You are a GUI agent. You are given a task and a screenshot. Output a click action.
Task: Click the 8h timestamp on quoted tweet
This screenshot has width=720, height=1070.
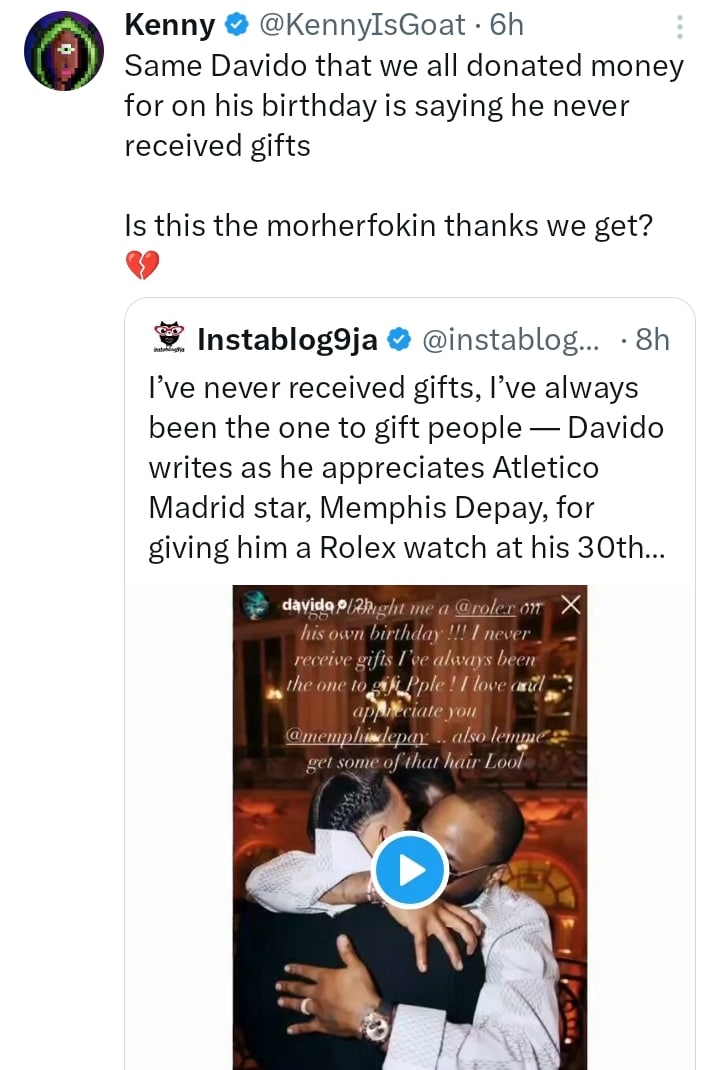652,340
